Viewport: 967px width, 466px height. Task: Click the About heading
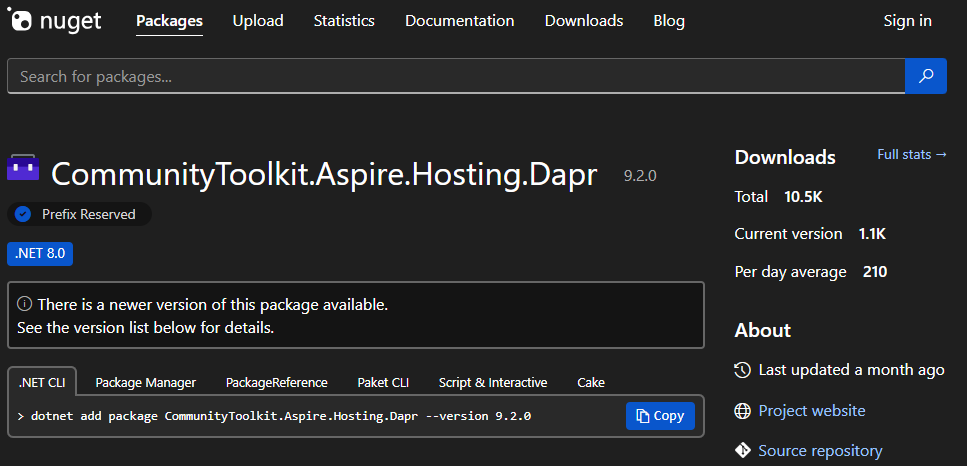point(763,330)
